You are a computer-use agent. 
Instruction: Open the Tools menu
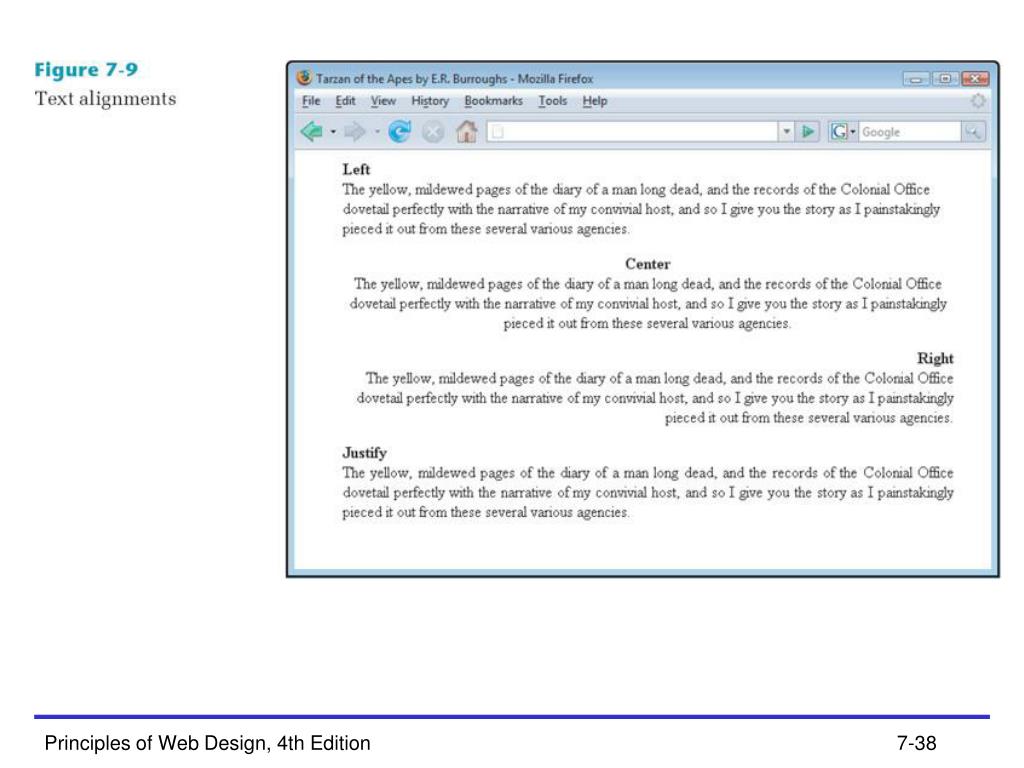[552, 101]
